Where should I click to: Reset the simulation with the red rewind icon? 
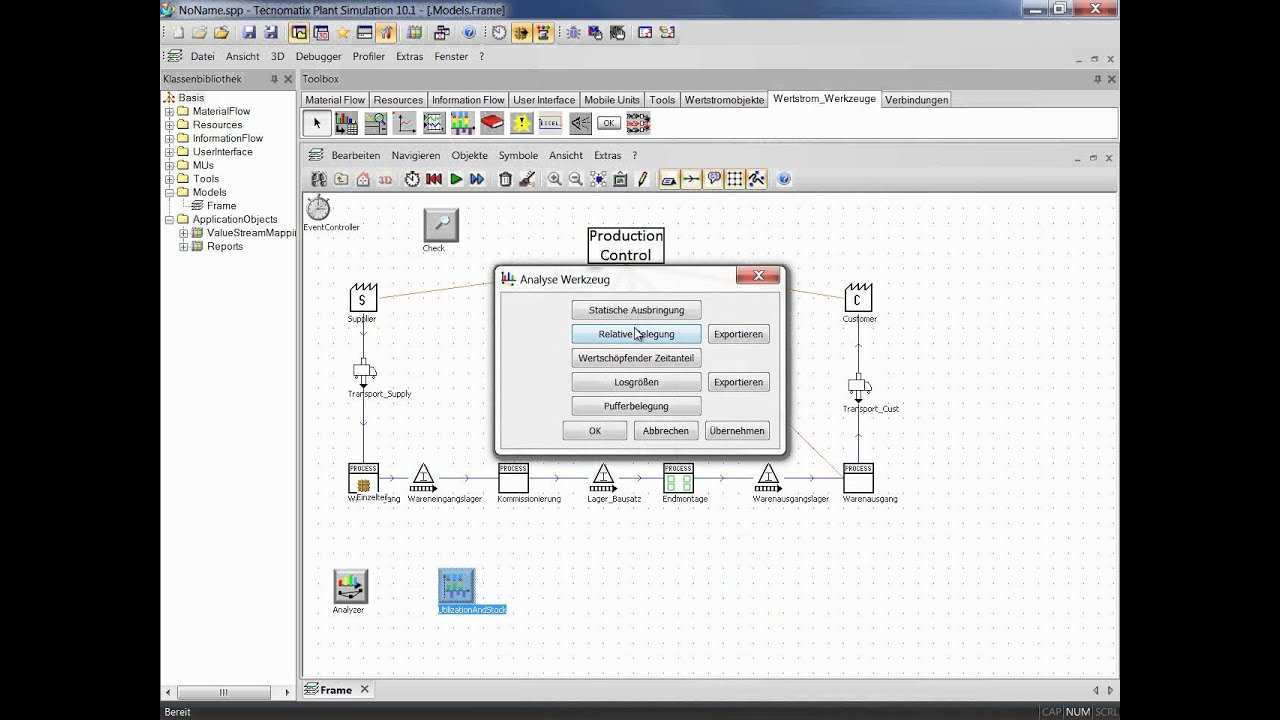(434, 179)
